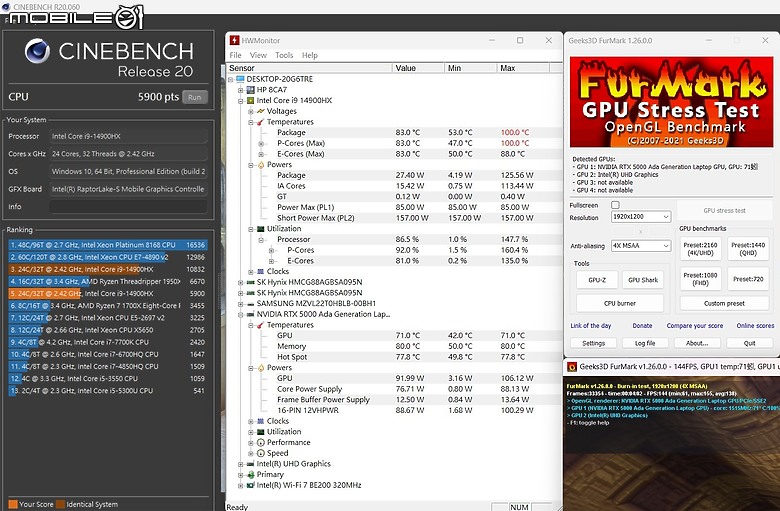Viewport: 780px width, 511px height.
Task: Click the Intel Core i9 14900HX chip icon
Action: click(x=251, y=101)
